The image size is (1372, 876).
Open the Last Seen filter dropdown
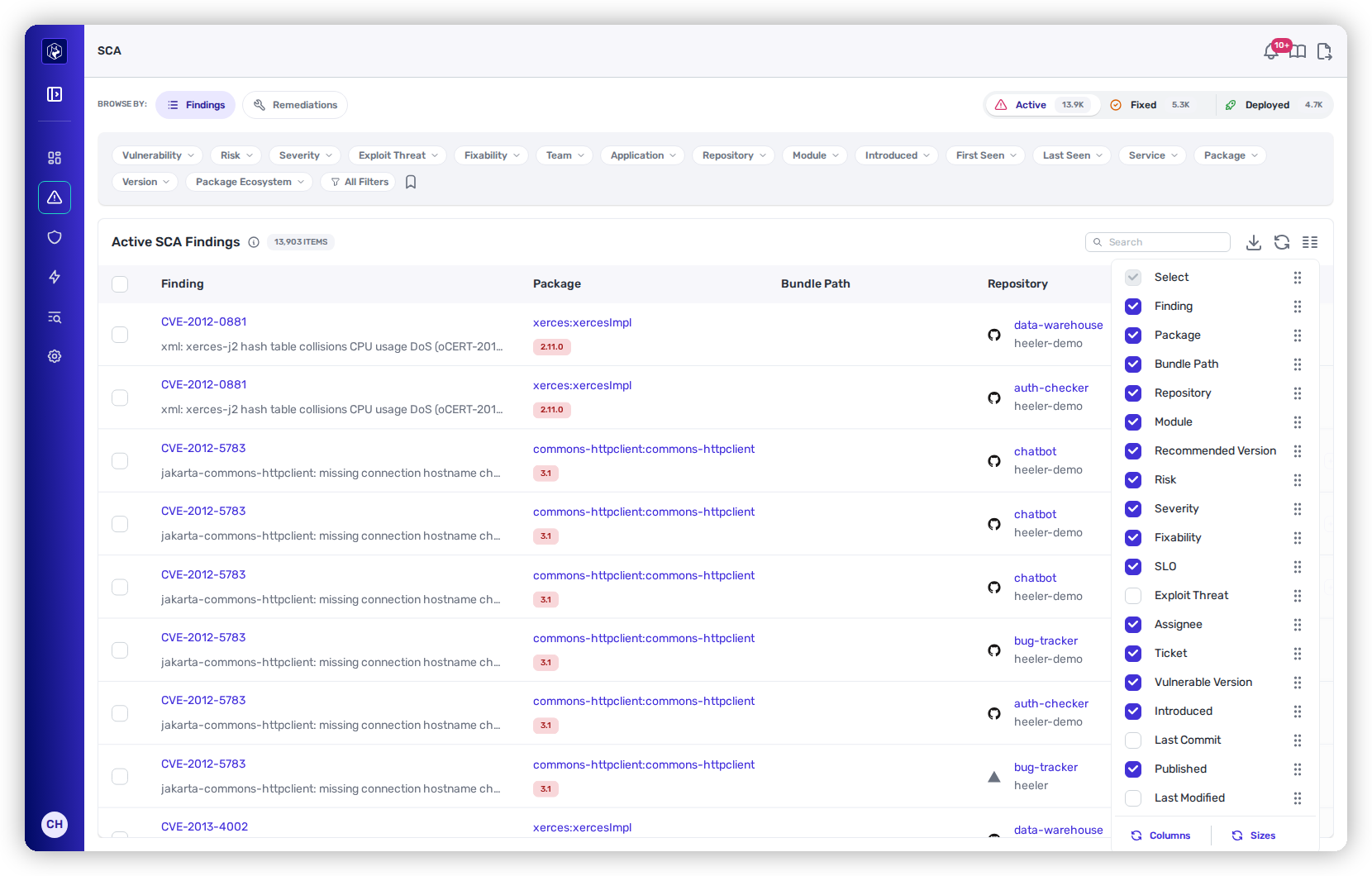(x=1072, y=155)
